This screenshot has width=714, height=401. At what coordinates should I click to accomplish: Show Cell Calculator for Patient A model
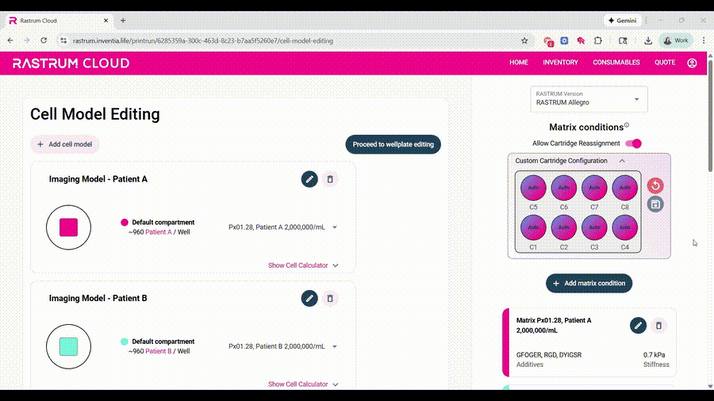(303, 265)
